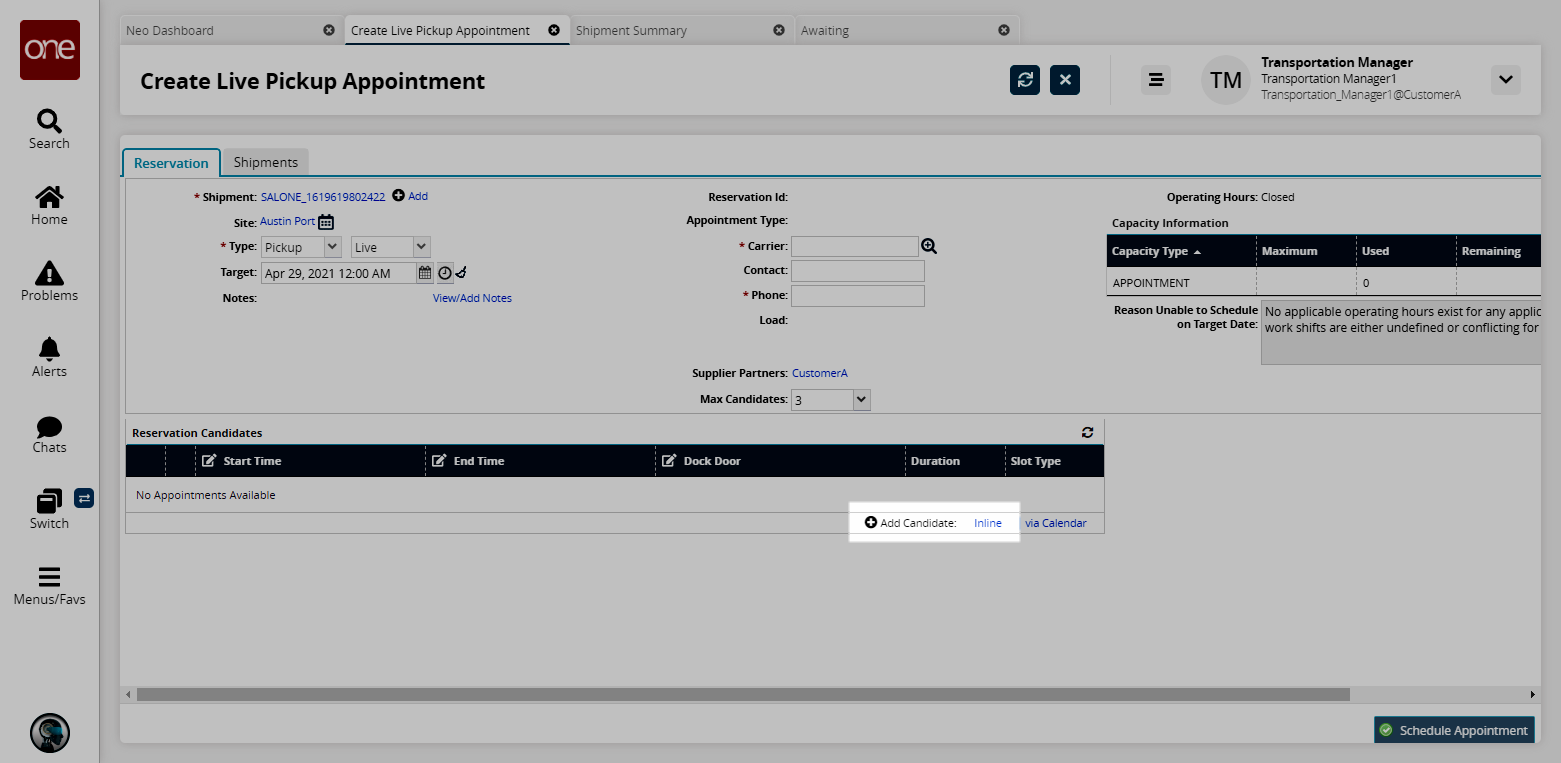Refresh the Reservation Candidates table
This screenshot has width=1561, height=763.
point(1087,433)
